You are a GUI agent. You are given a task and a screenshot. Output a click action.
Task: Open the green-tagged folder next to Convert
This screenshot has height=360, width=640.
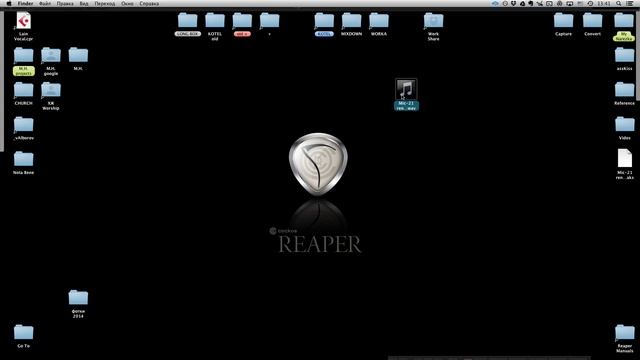(x=624, y=20)
